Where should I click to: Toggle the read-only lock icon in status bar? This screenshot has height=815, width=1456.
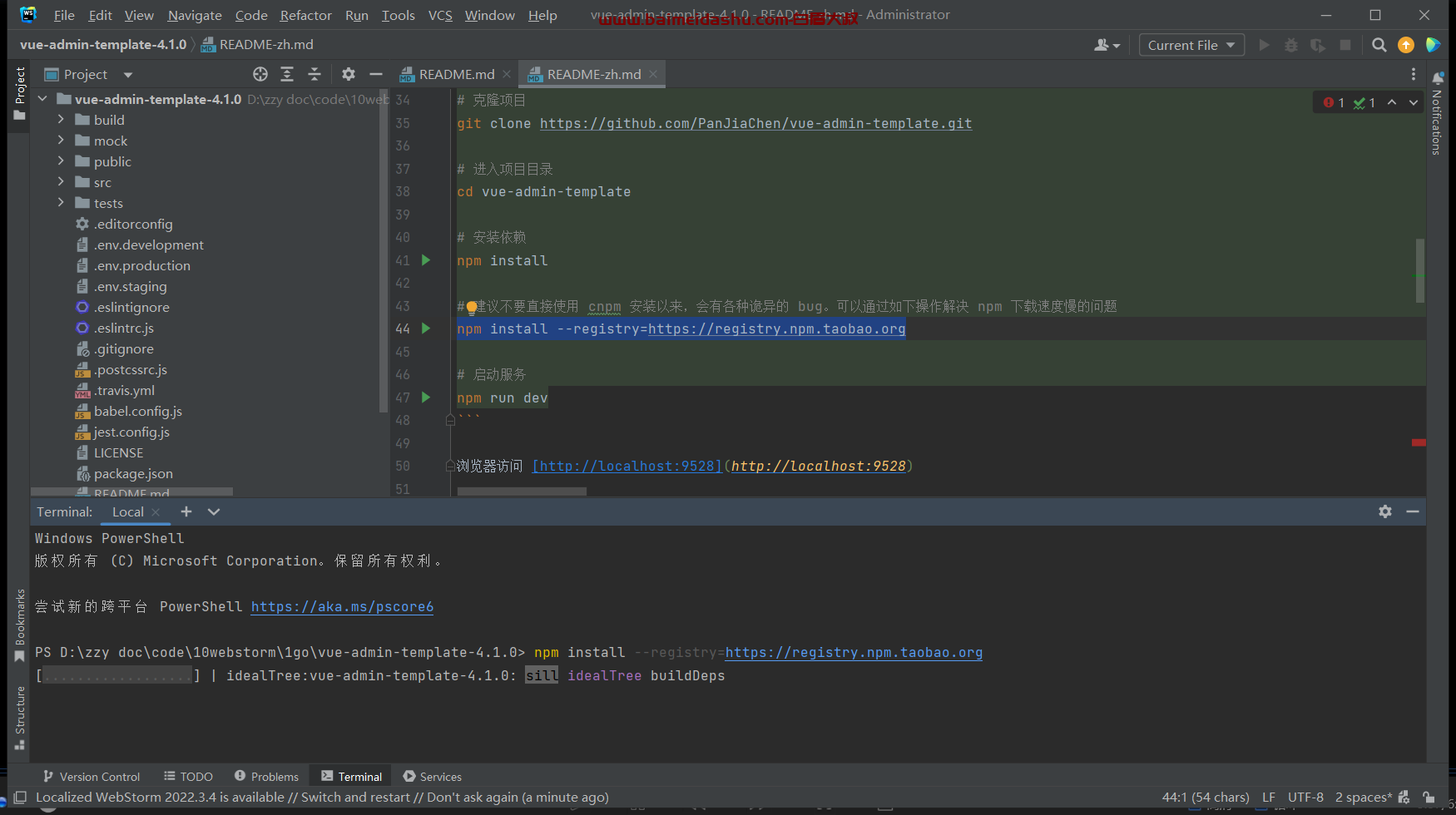coord(1429,797)
